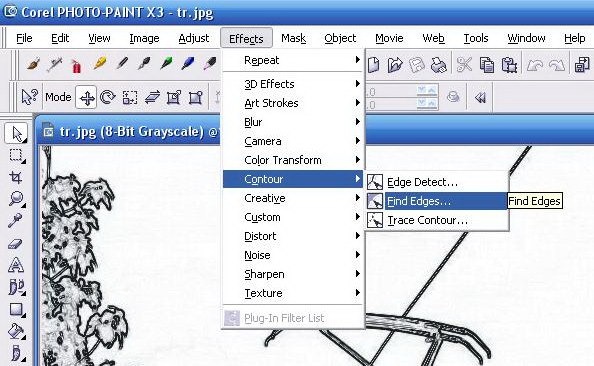Select the Zoom magnifier tool
594x366 pixels.
16,199
